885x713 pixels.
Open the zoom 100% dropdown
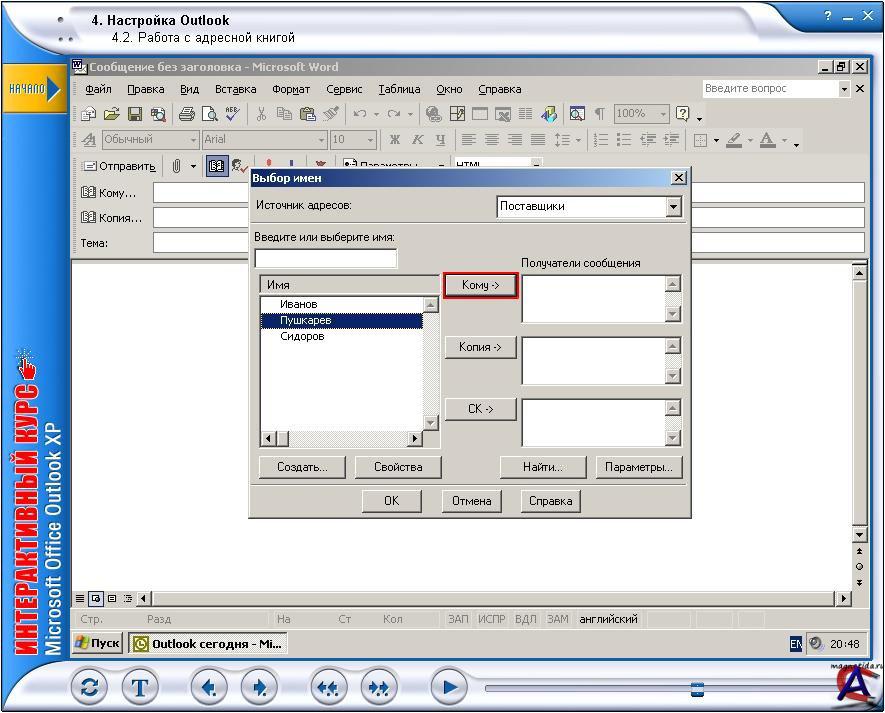[662, 114]
